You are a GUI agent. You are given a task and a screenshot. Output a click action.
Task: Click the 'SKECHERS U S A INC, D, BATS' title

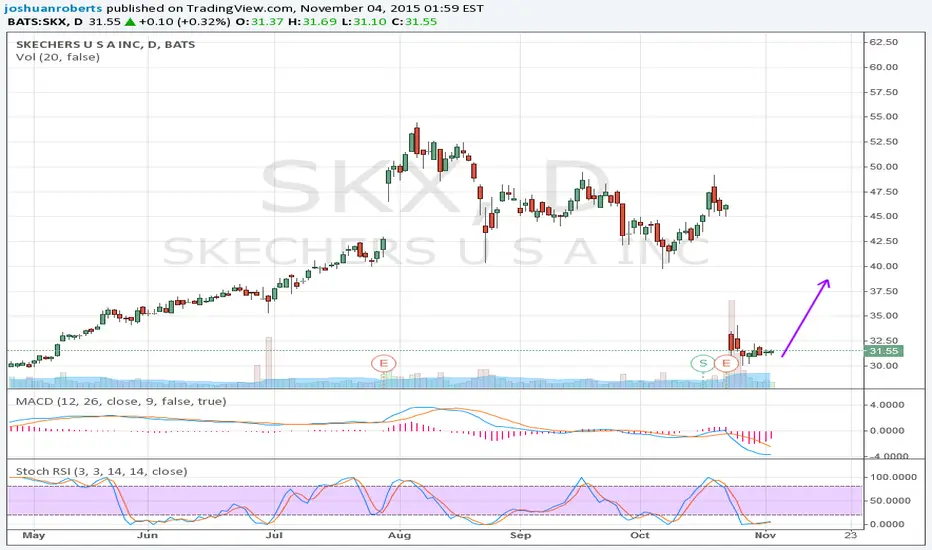pyautogui.click(x=105, y=45)
